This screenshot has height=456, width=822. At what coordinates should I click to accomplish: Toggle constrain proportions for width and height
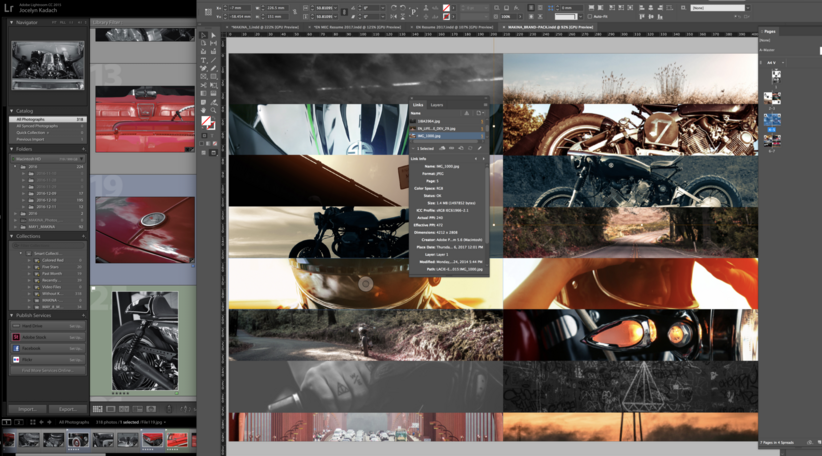[295, 12]
